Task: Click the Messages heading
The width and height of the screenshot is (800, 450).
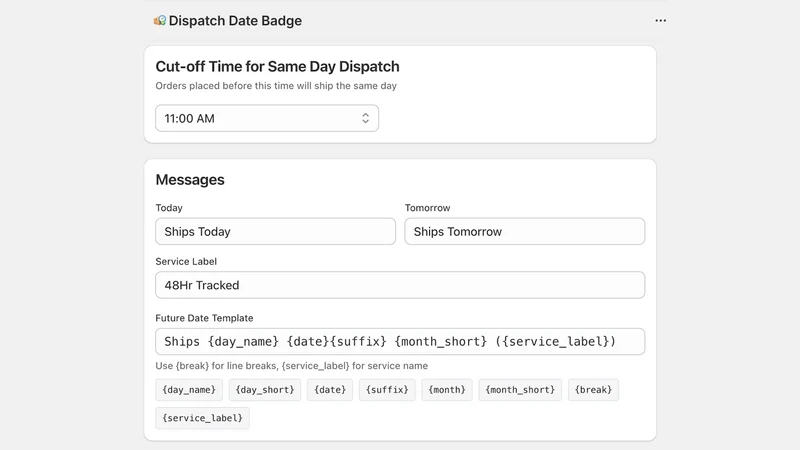Action: click(190, 180)
